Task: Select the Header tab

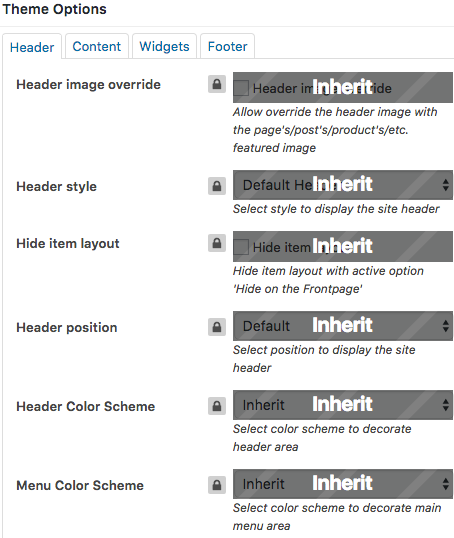Action: coord(32,47)
